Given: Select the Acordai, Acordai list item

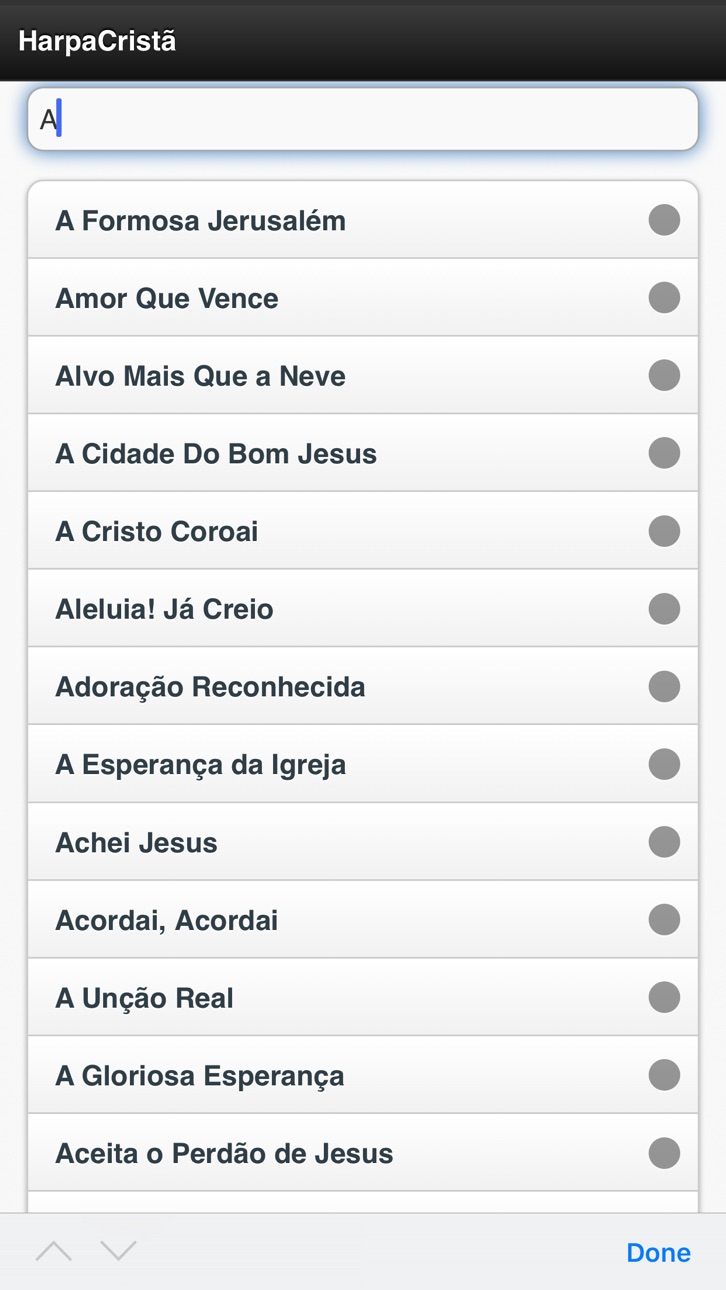Looking at the screenshot, I should tap(363, 920).
